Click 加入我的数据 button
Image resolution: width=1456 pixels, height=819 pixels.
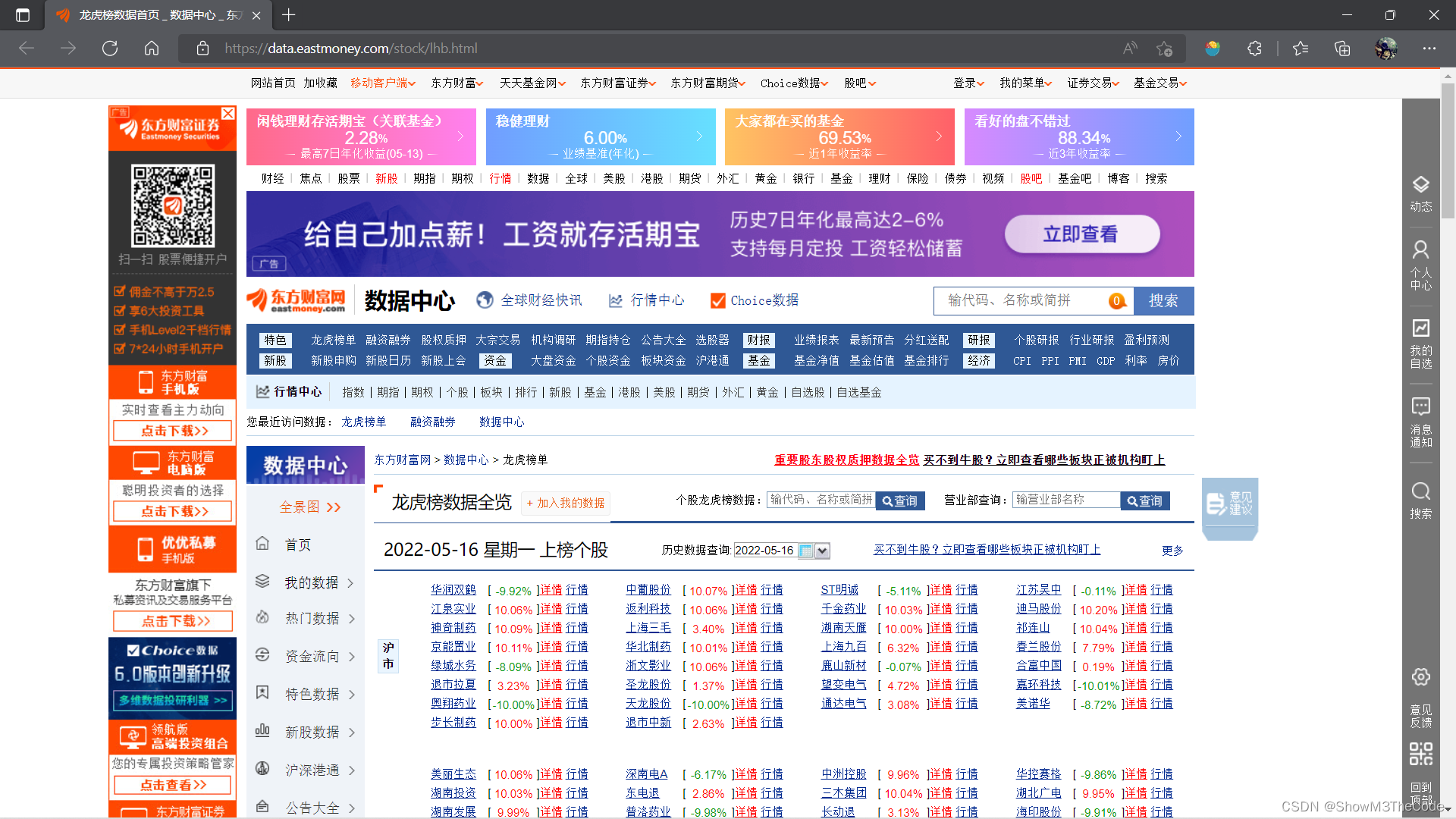[x=565, y=503]
